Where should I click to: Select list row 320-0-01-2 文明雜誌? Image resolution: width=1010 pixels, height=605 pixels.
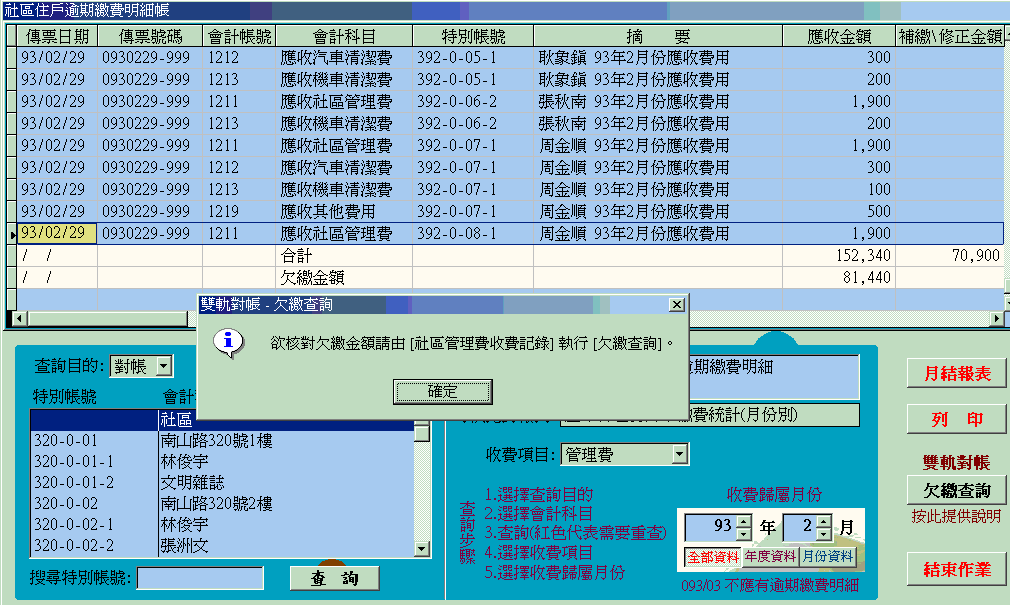(x=222, y=483)
